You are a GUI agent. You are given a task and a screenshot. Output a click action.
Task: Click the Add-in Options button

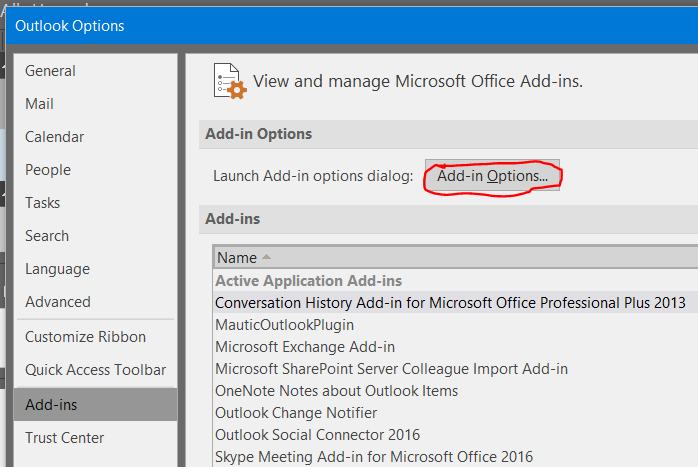click(x=492, y=176)
